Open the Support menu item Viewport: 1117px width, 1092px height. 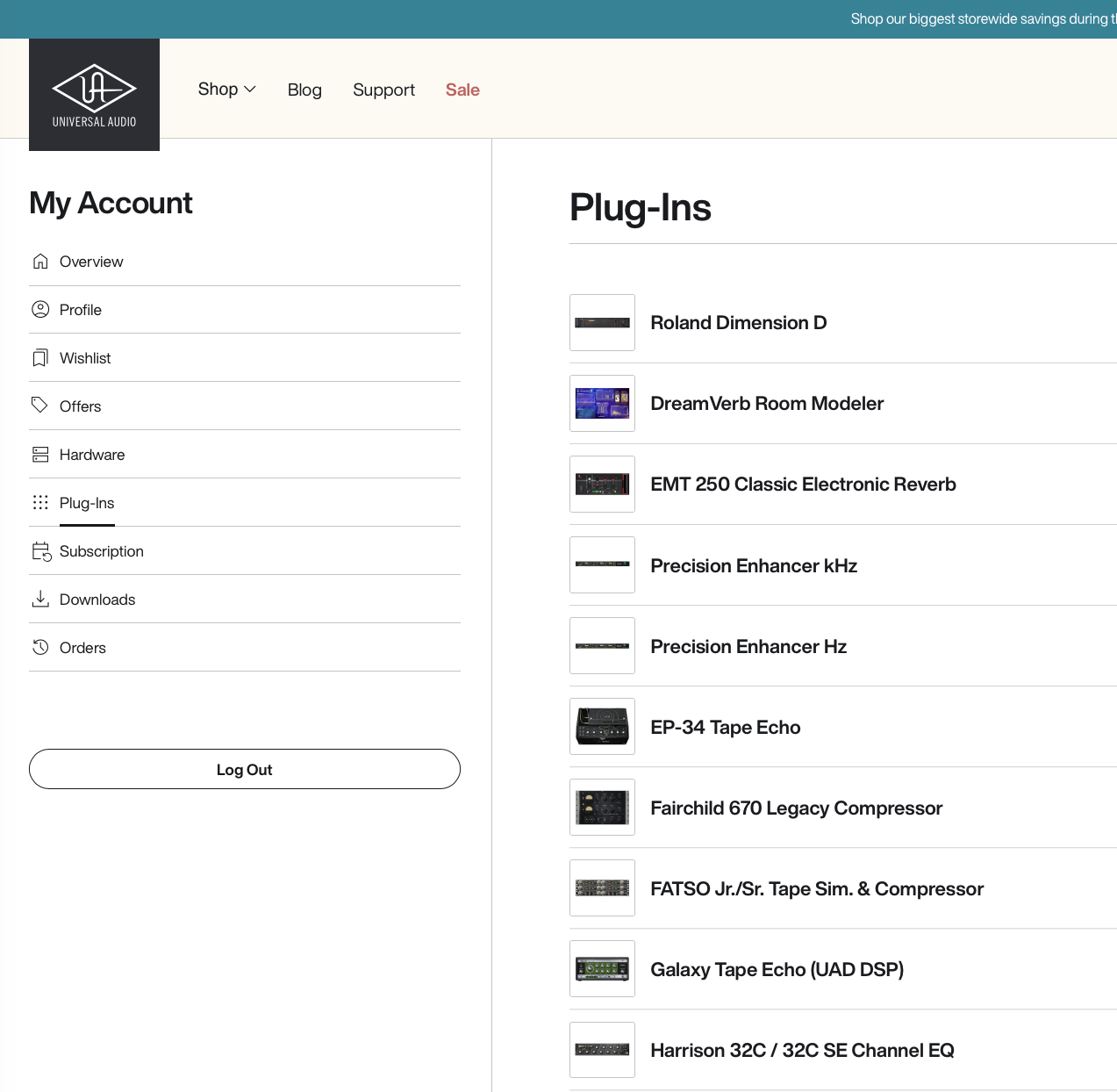point(383,90)
